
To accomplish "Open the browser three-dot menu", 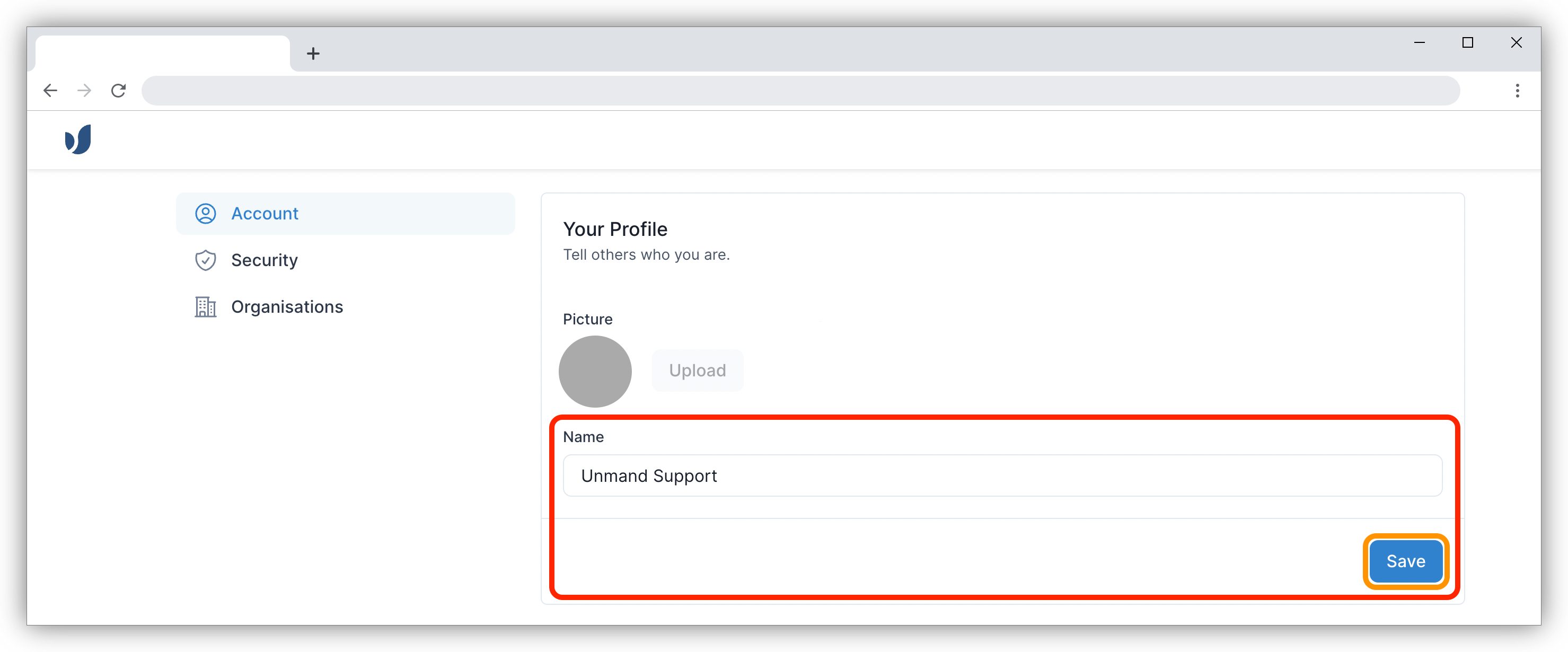I will click(x=1517, y=91).
